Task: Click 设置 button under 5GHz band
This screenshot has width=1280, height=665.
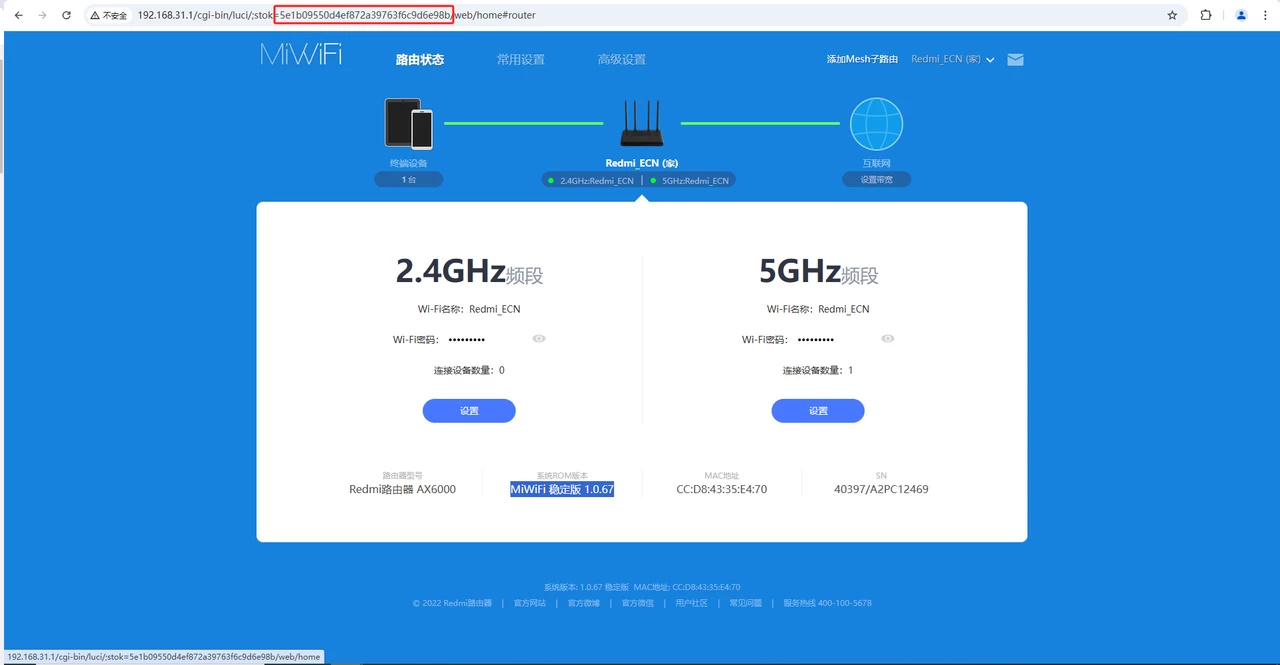Action: pyautogui.click(x=817, y=411)
